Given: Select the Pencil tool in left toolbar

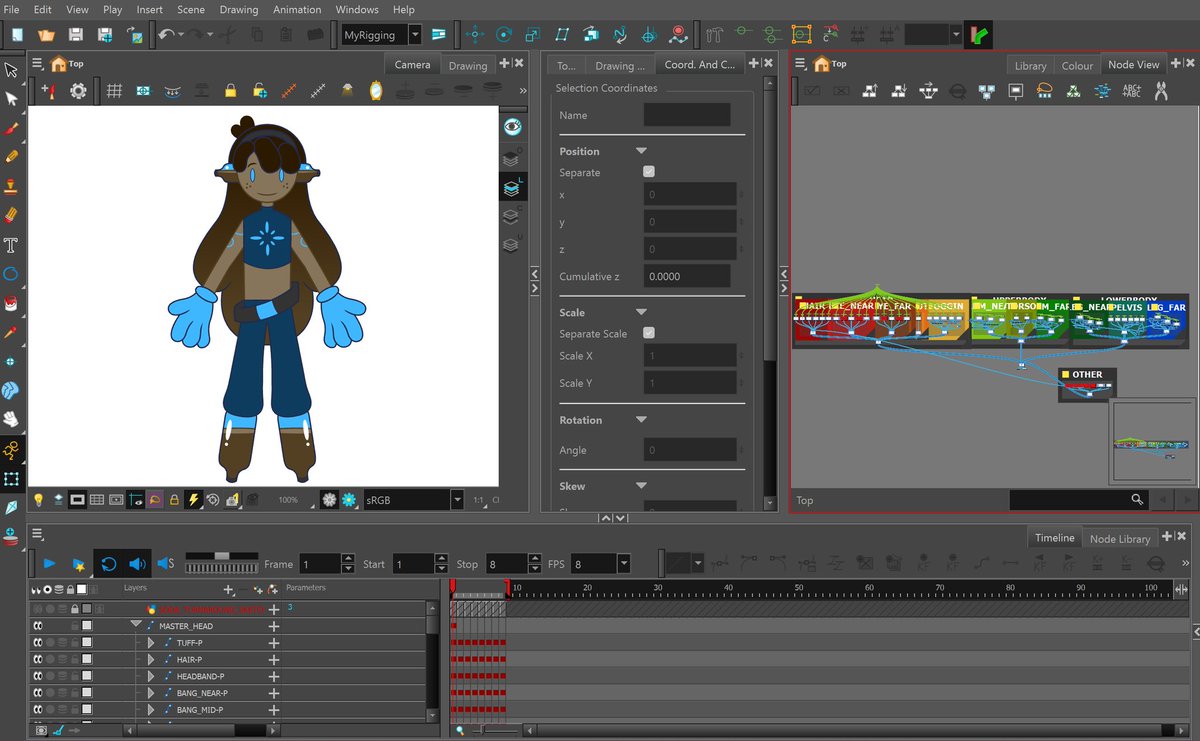Looking at the screenshot, I should 11,157.
